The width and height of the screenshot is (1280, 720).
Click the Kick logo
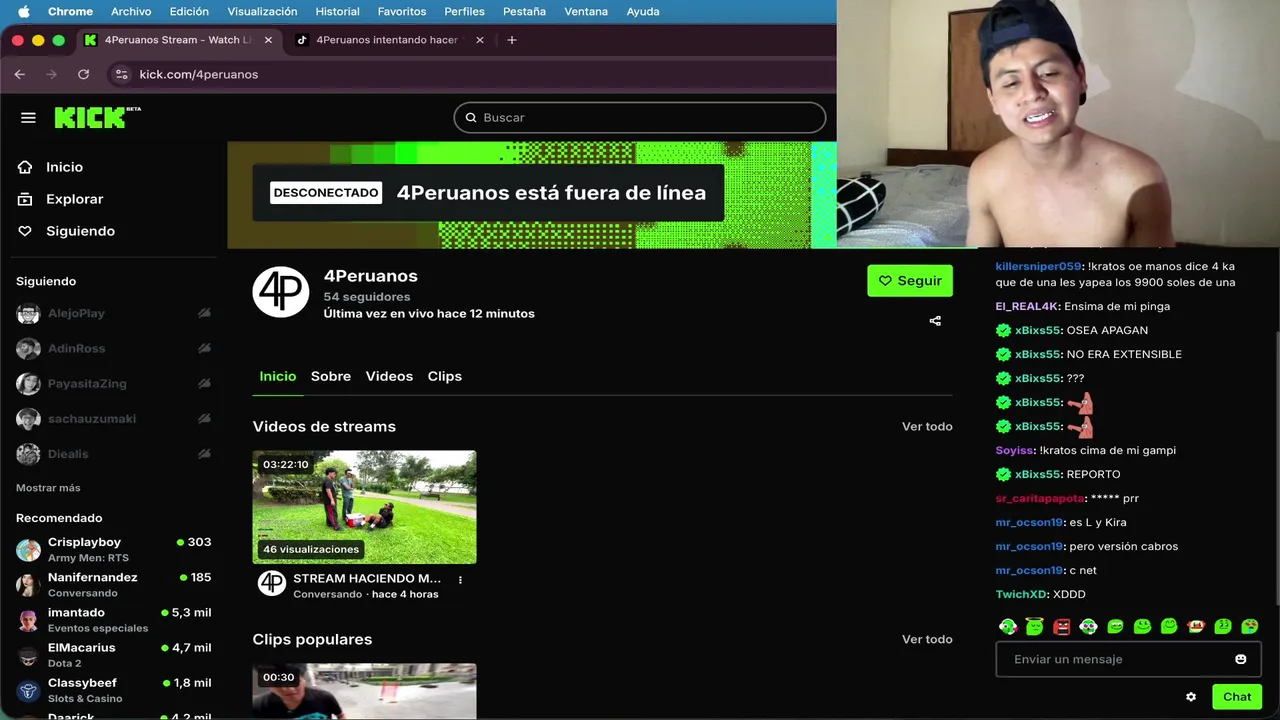click(97, 117)
